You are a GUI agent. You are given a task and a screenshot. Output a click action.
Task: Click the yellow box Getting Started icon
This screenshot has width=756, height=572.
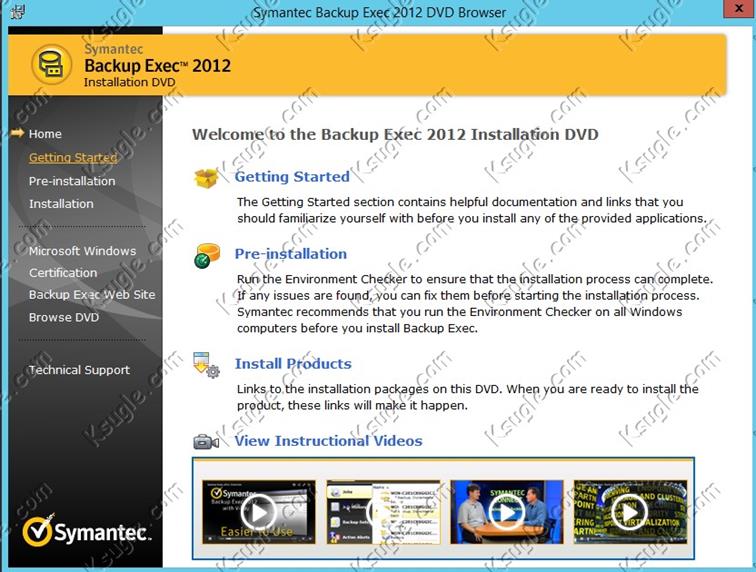point(206,178)
